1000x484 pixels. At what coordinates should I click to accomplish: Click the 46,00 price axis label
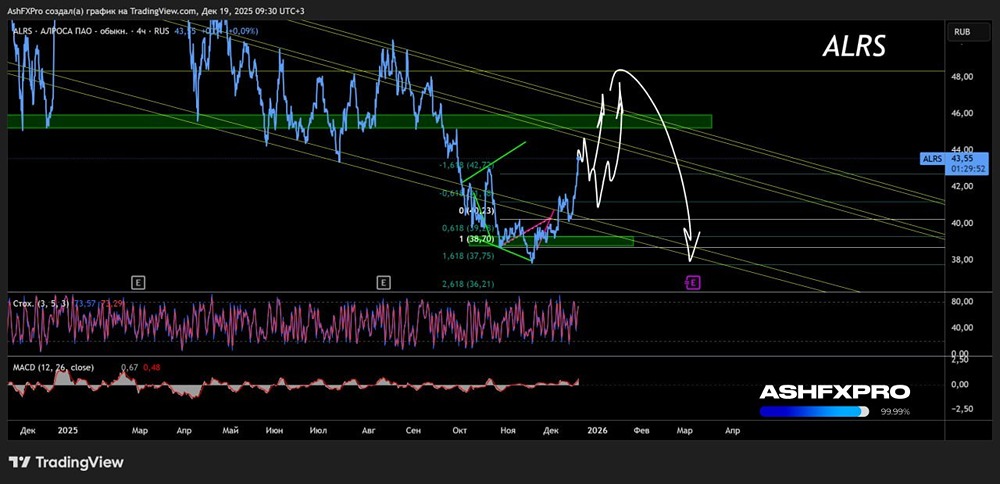(x=962, y=113)
